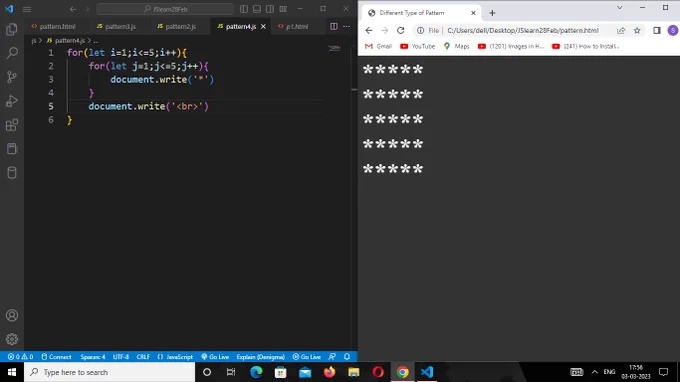Open Run and Debug view
The width and height of the screenshot is (680, 382).
12,101
